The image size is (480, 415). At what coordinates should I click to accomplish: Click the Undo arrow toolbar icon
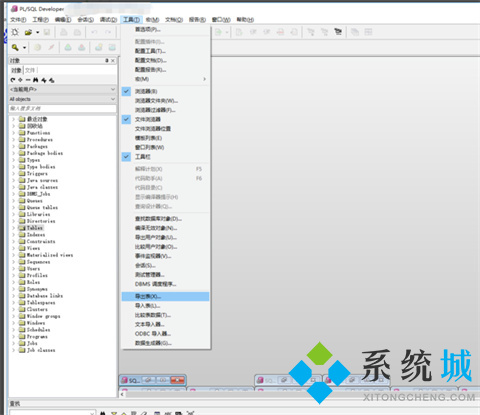point(94,32)
